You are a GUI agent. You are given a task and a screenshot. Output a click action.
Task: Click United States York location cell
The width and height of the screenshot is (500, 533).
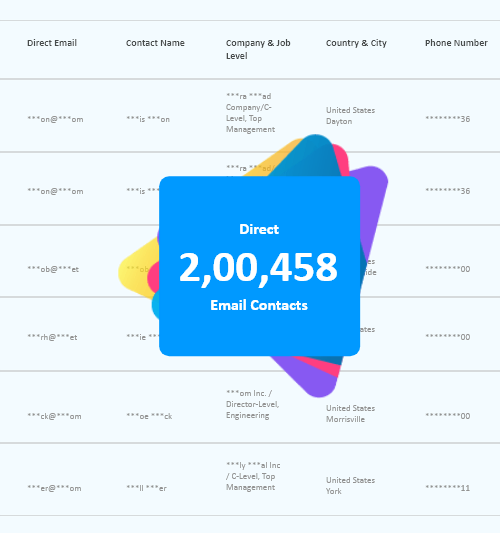coord(350,486)
